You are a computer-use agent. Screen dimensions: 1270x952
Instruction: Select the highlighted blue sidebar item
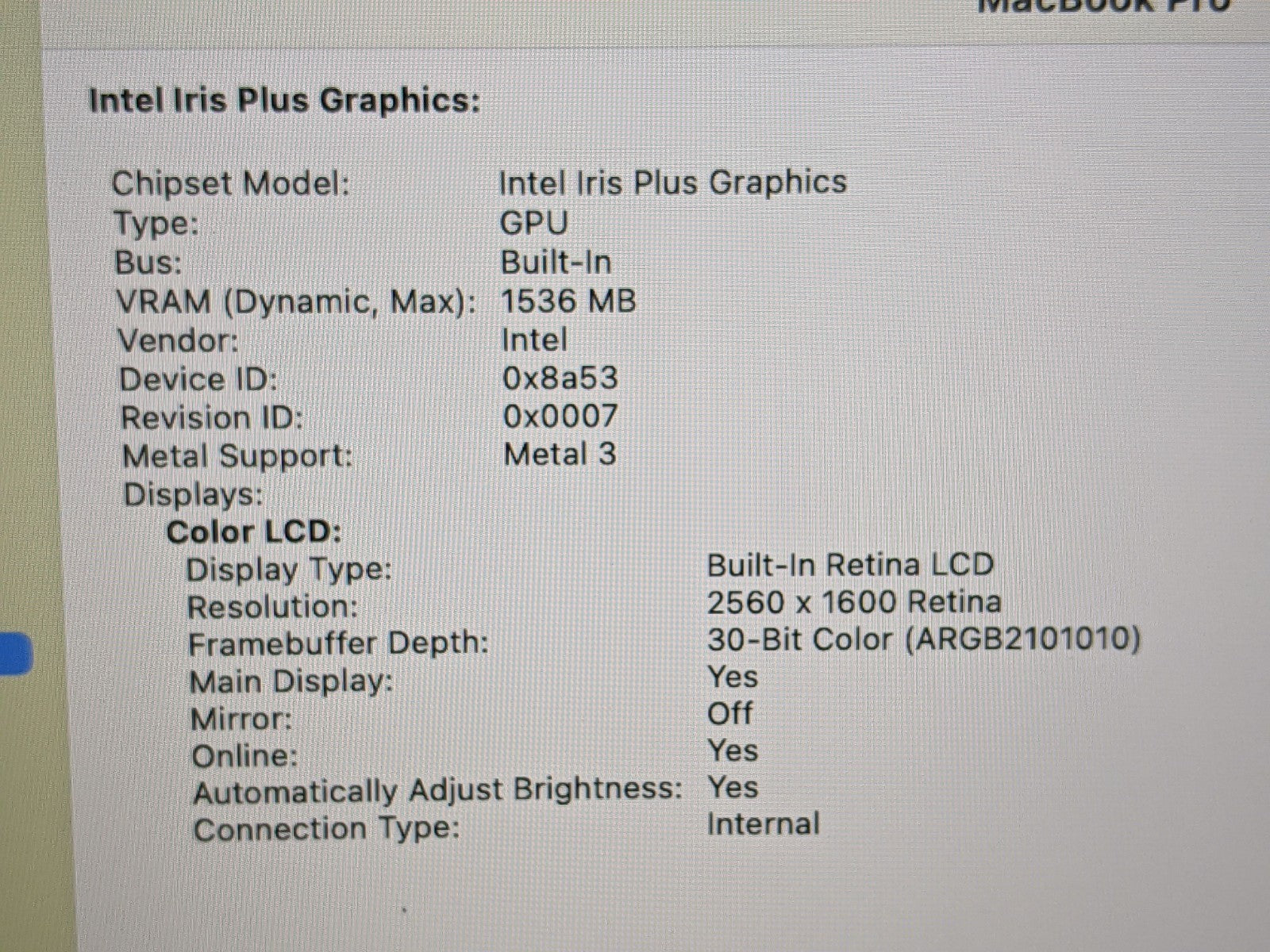[x=14, y=654]
